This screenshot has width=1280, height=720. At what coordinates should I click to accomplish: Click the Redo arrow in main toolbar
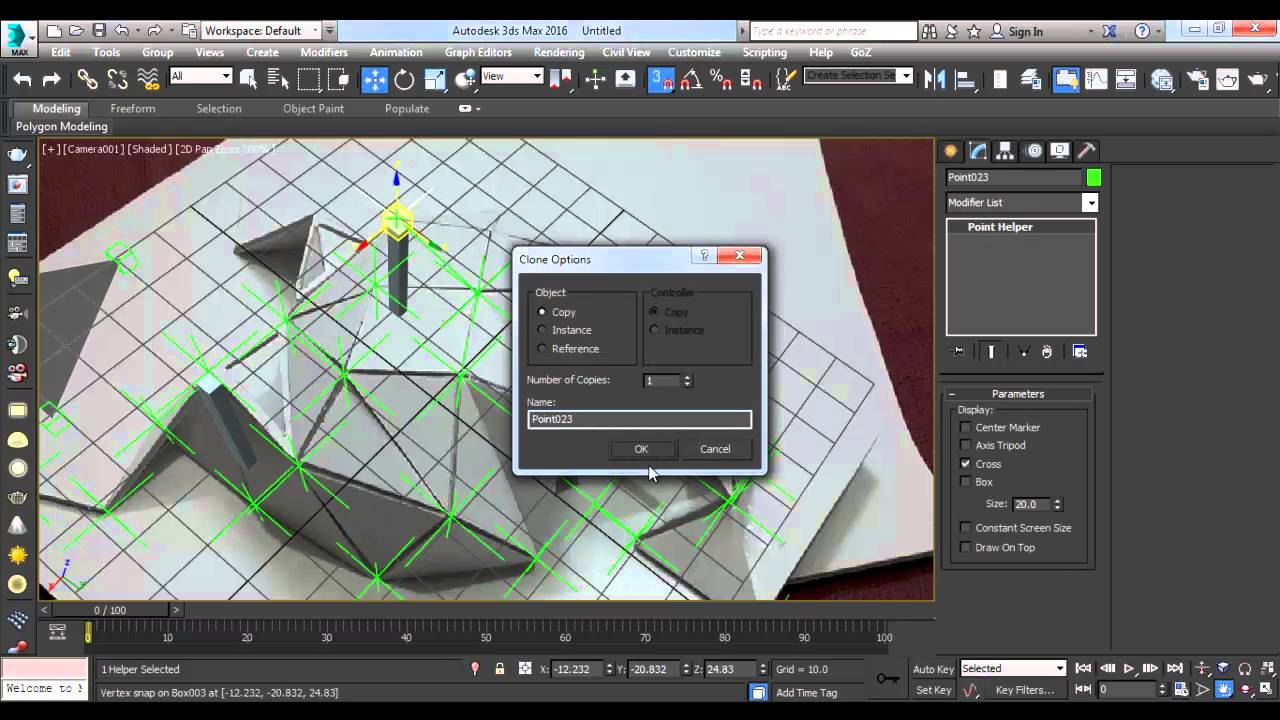51,79
